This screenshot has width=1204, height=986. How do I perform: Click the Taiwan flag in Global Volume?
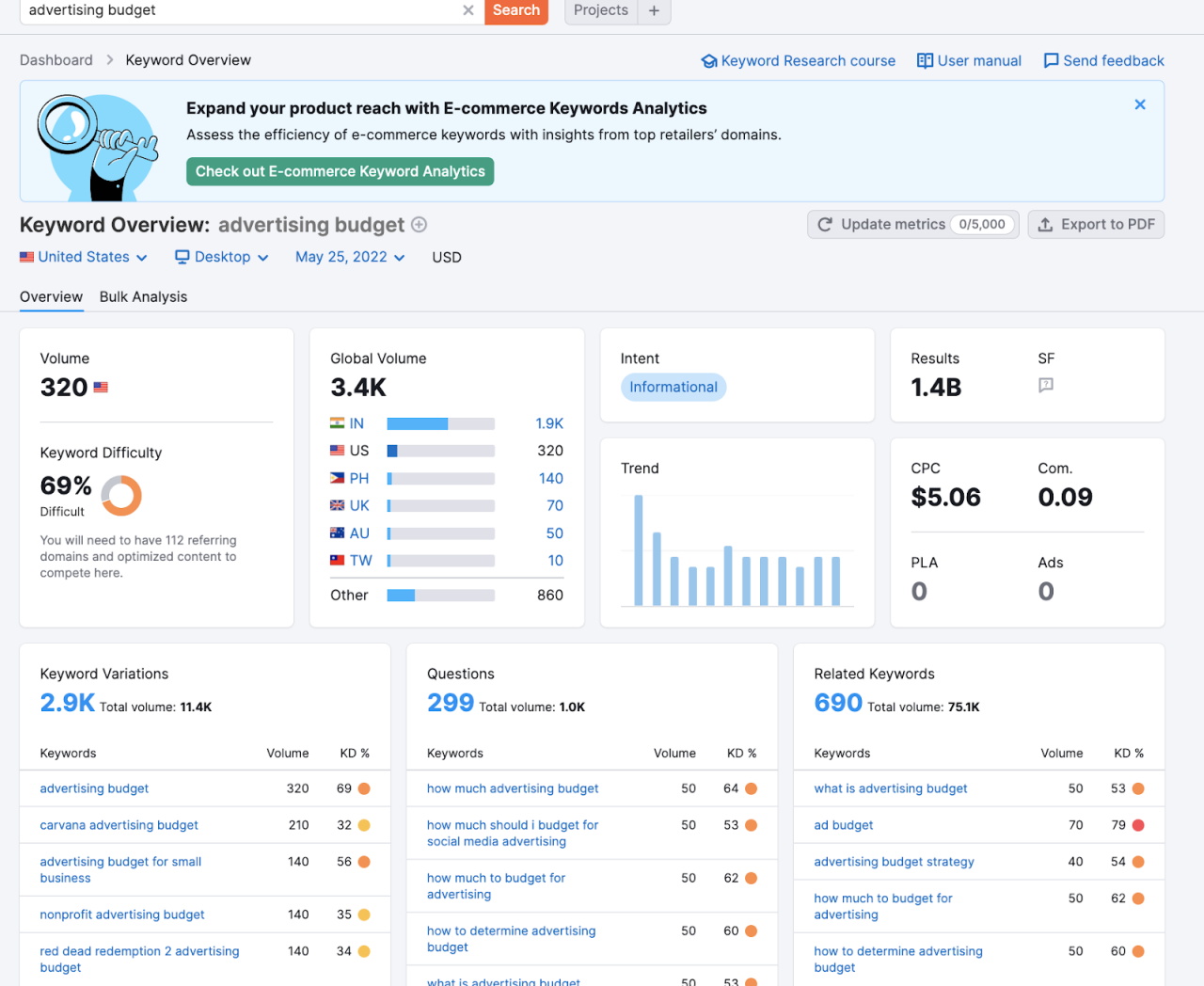click(337, 560)
